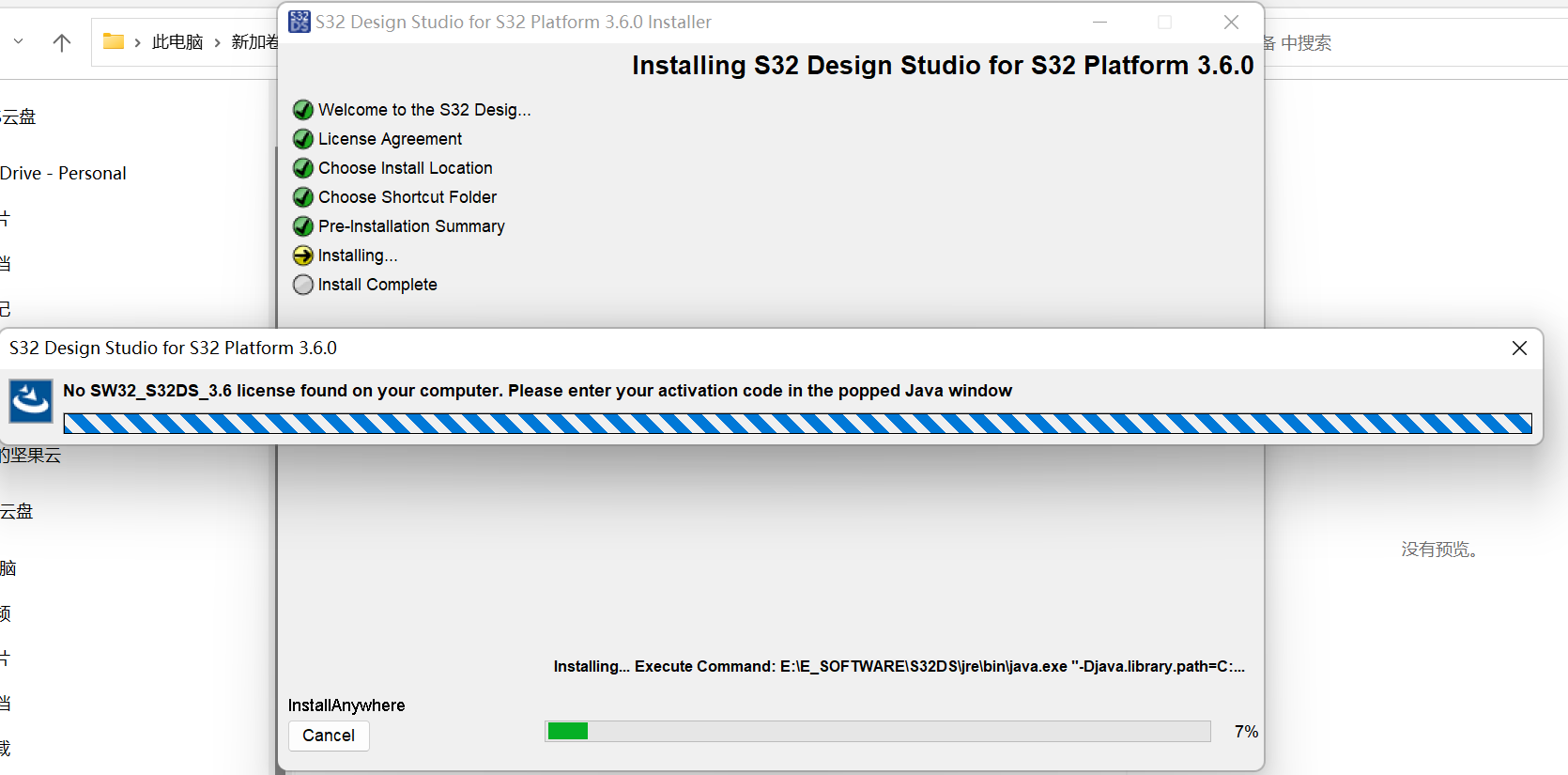Select the 'Welcome to the S32 Desig...' step text
This screenshot has height=775, width=1568.
[424, 110]
